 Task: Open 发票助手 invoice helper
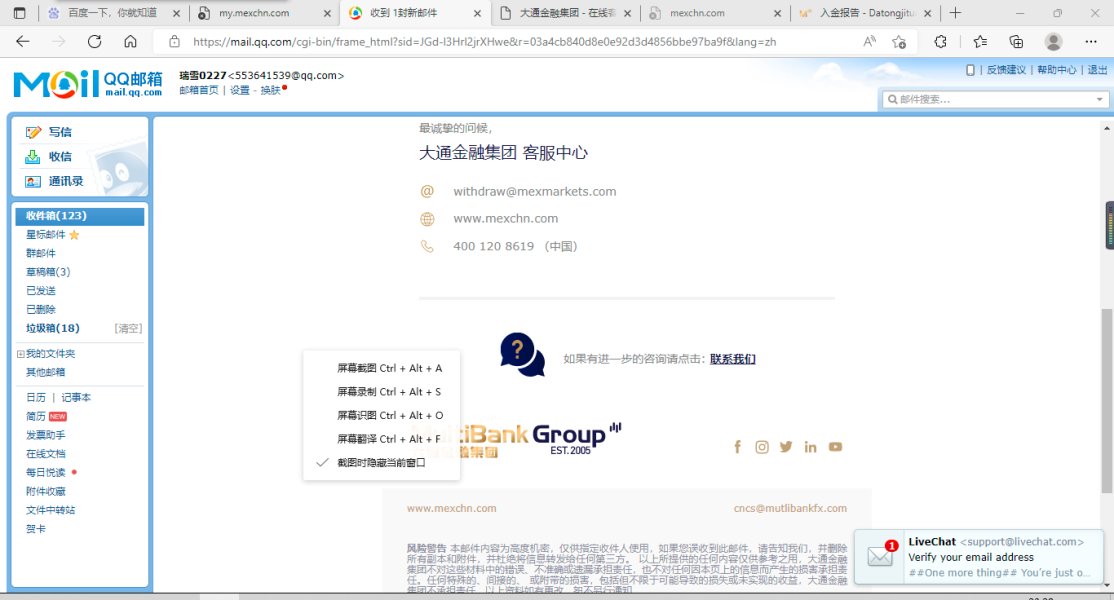[45, 435]
